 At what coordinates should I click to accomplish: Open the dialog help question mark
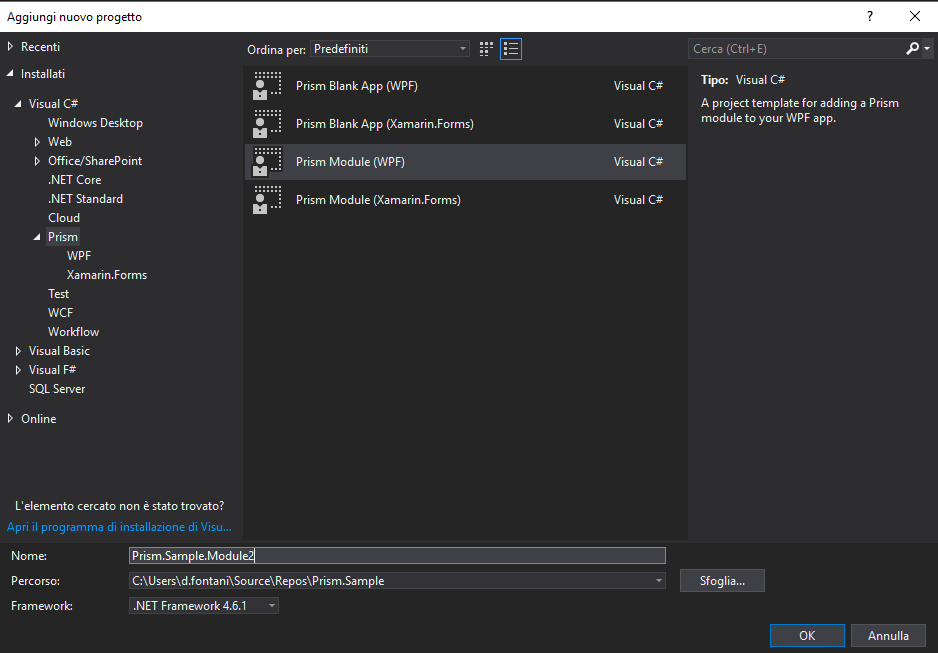click(869, 16)
